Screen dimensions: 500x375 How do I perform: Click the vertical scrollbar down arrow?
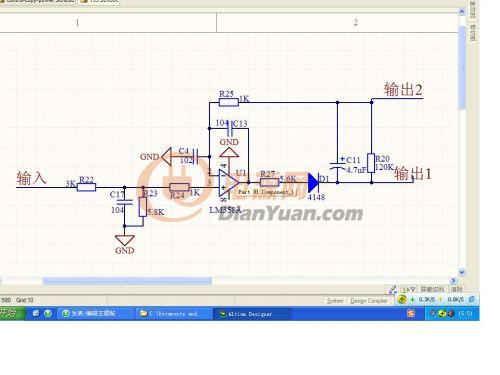[462, 272]
